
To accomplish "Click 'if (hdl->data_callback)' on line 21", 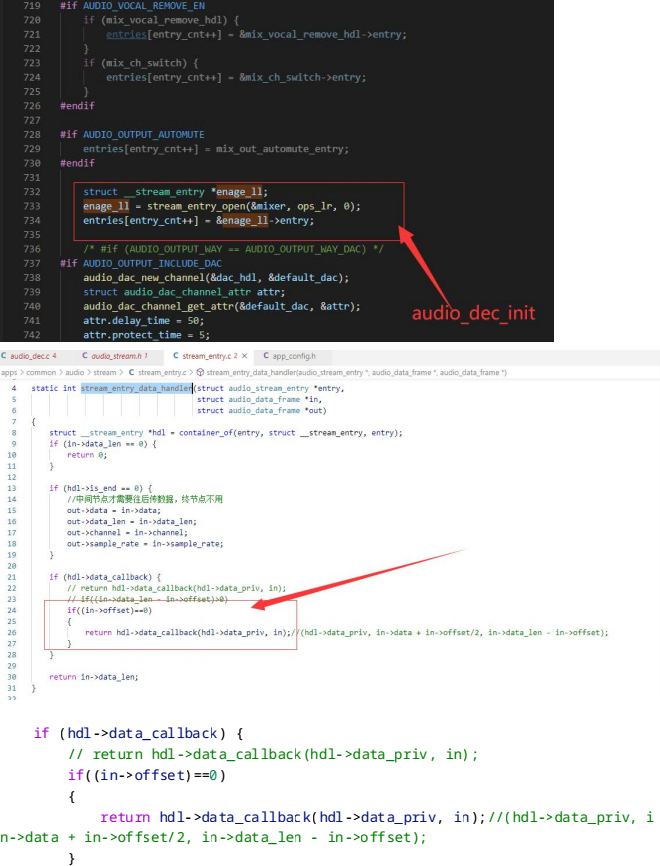I will pyautogui.click(x=101, y=577).
